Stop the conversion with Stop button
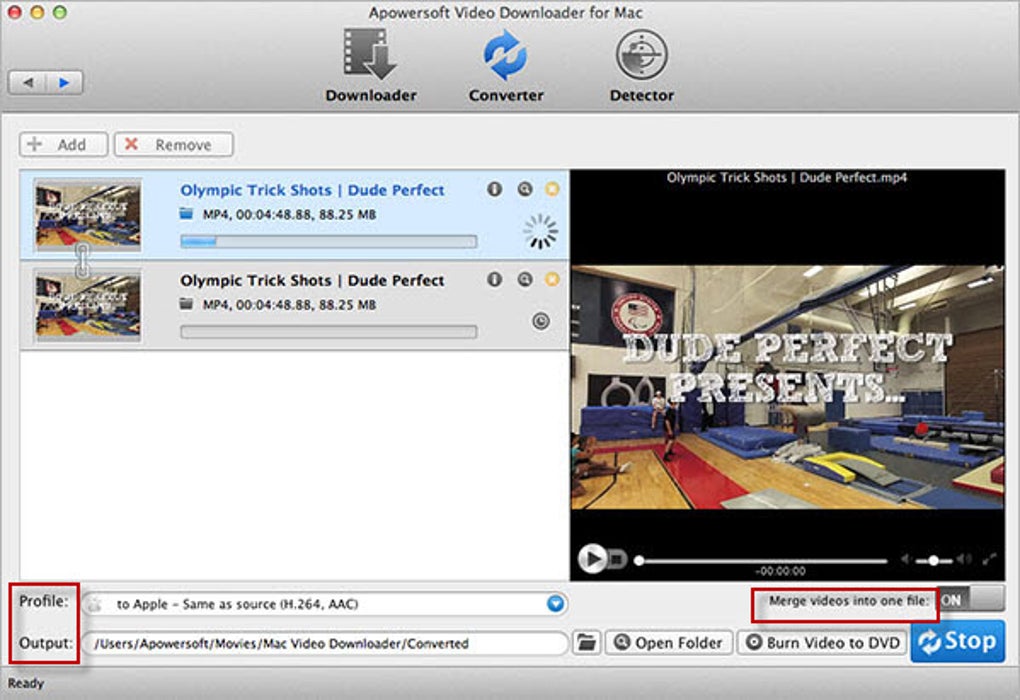 (x=958, y=641)
